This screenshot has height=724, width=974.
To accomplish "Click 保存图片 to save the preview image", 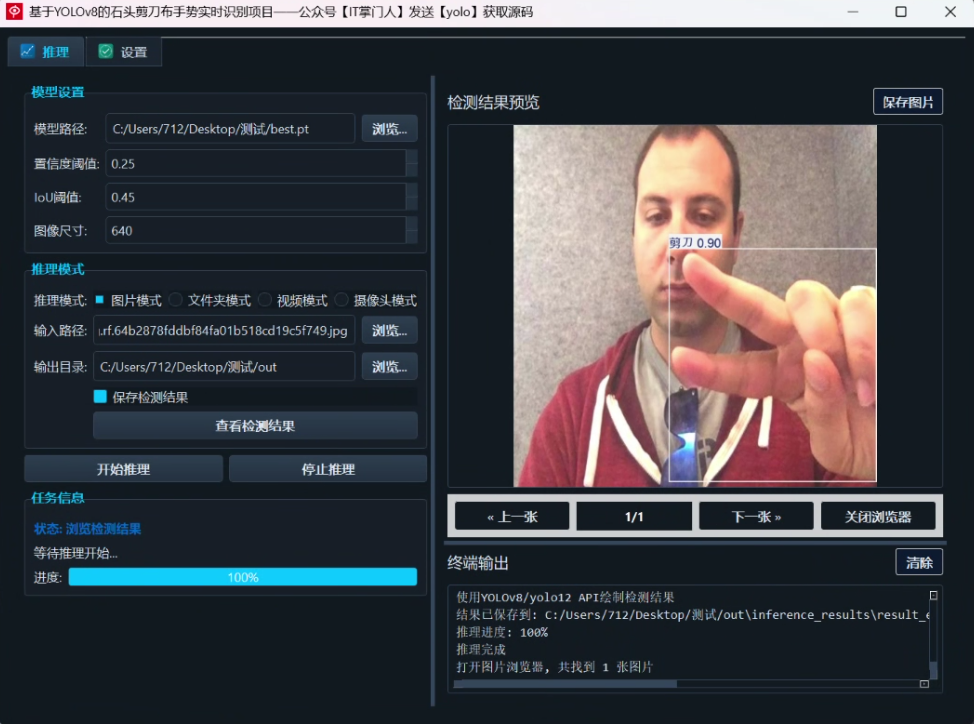I will 907,101.
